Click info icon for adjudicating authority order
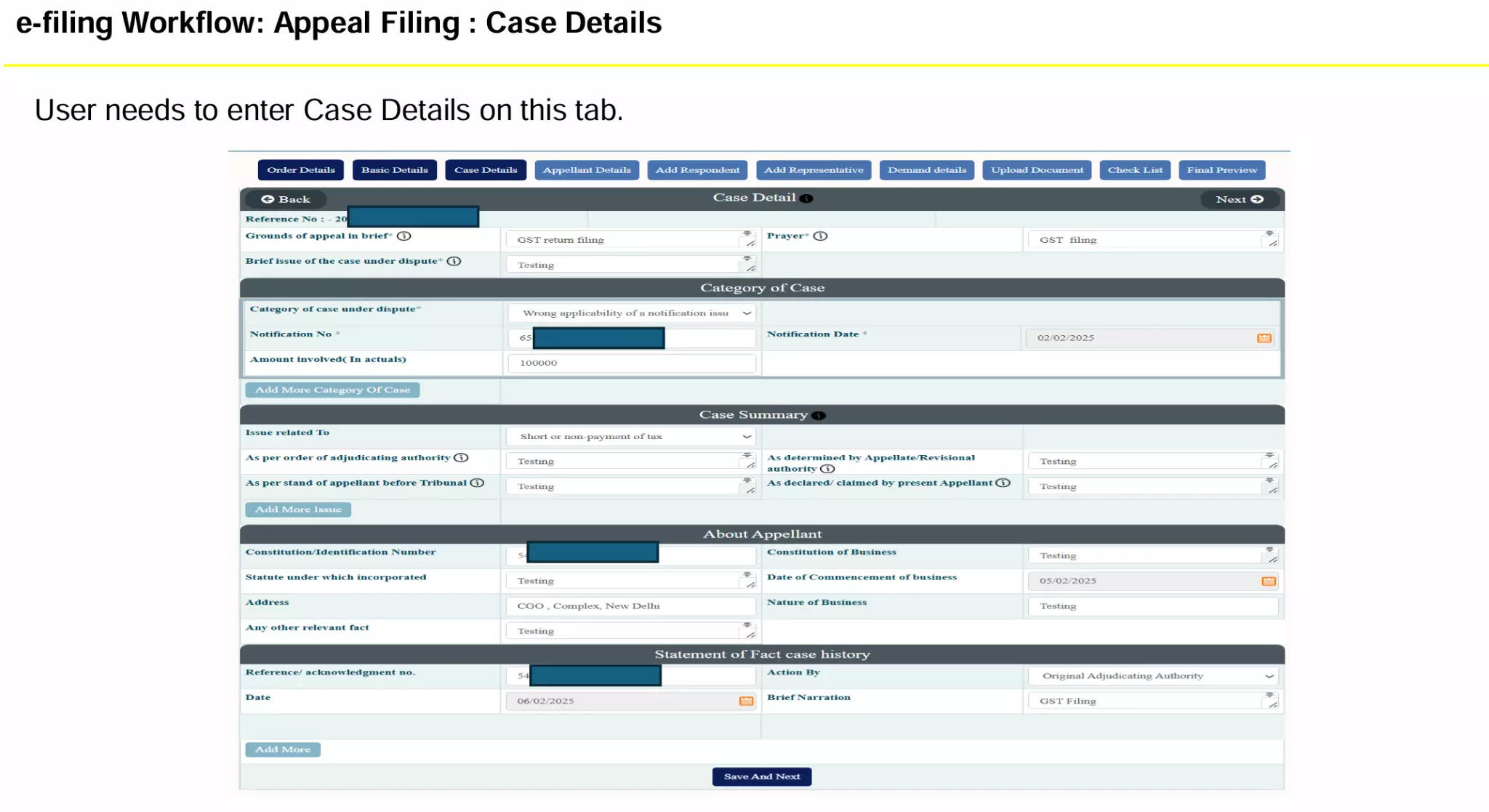Screen dimensions: 1489x812 [461, 458]
